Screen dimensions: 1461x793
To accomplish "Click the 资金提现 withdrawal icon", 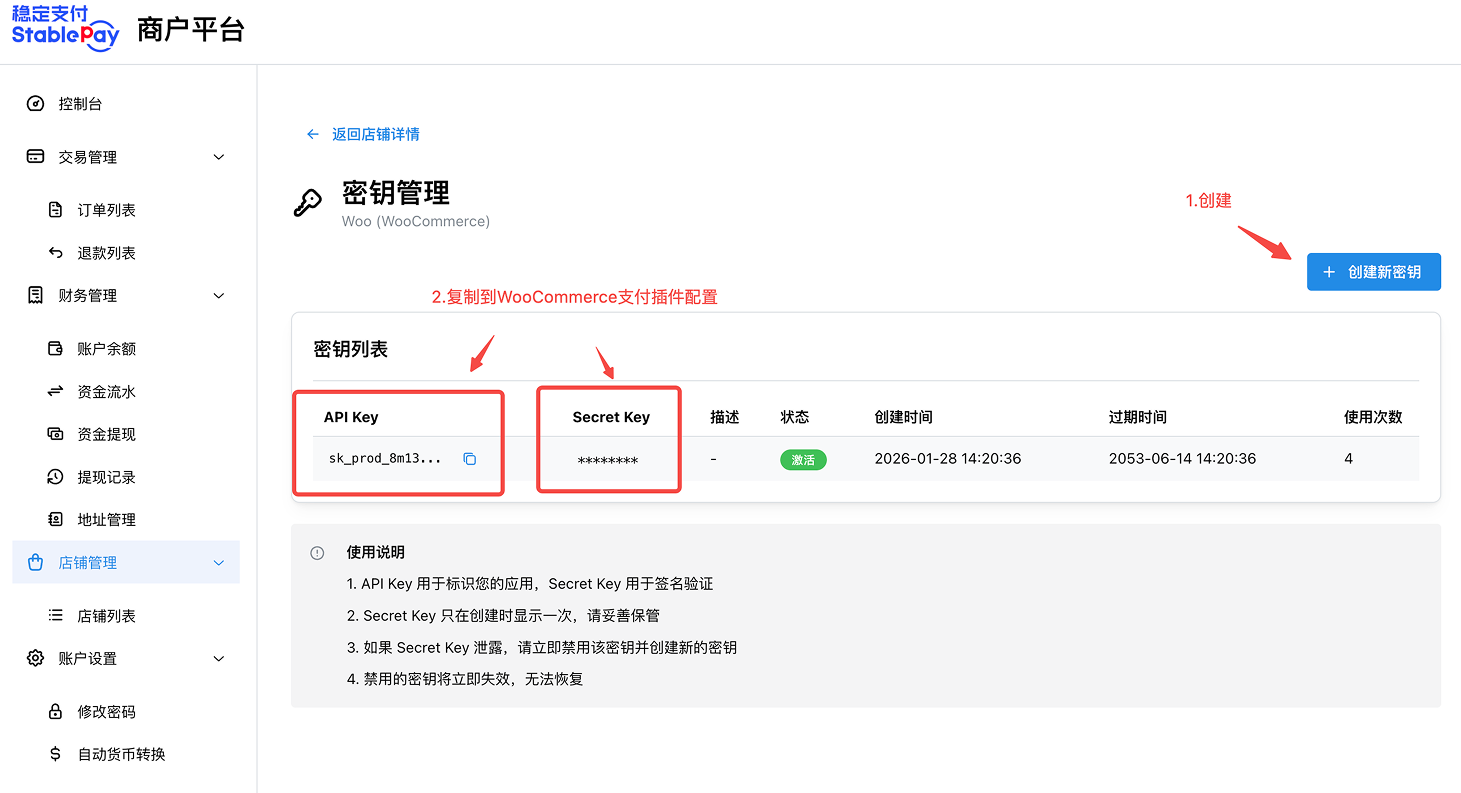I will coord(57,434).
